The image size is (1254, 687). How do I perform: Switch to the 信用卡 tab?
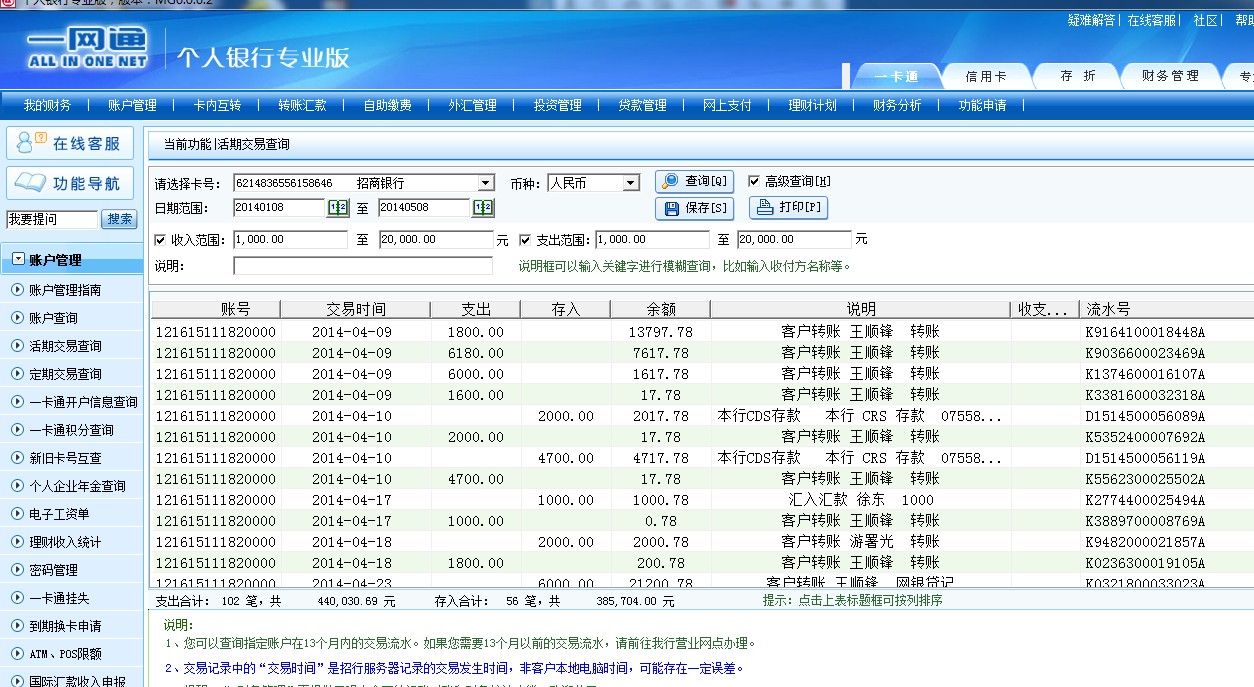pos(985,76)
